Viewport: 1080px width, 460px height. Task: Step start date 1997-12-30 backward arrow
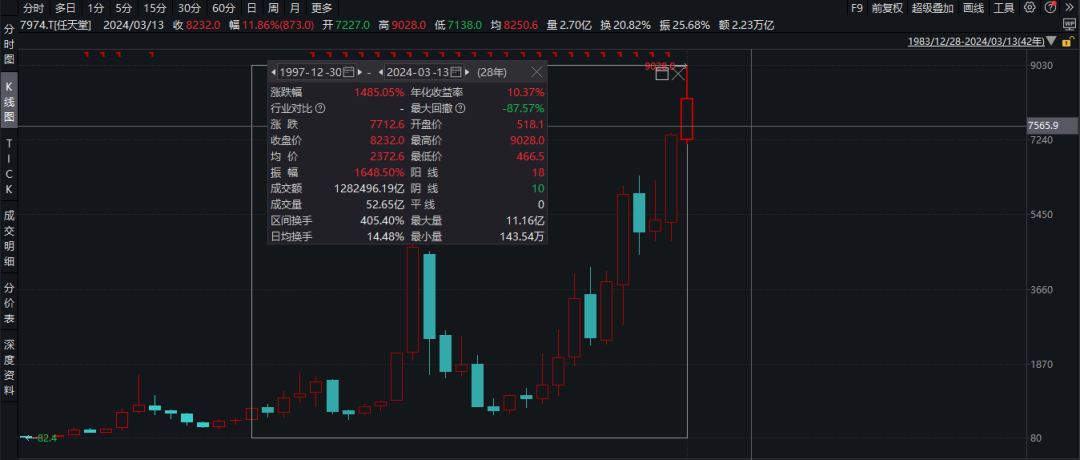coord(273,72)
